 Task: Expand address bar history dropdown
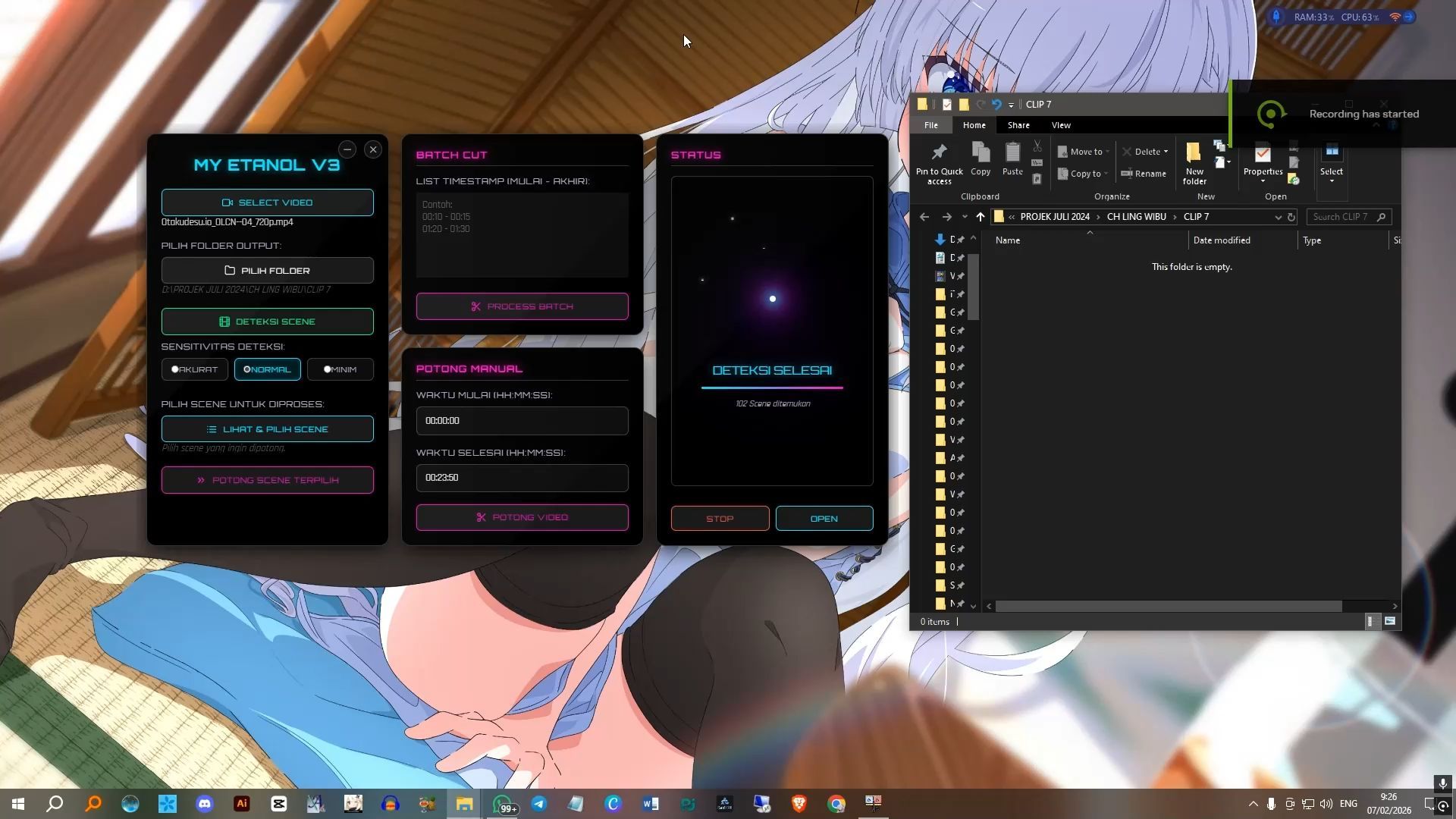(x=1277, y=217)
